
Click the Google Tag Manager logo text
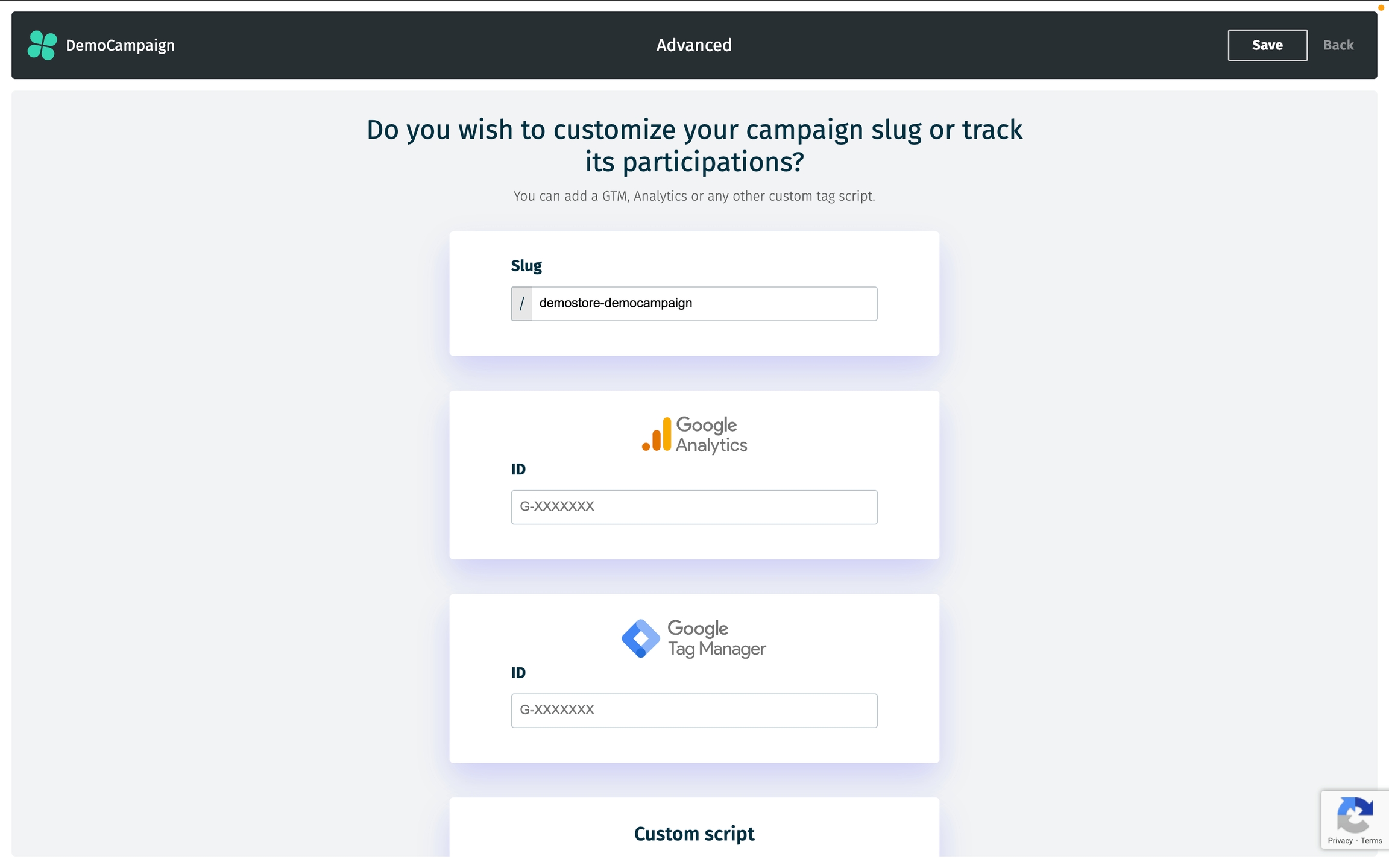click(x=716, y=638)
